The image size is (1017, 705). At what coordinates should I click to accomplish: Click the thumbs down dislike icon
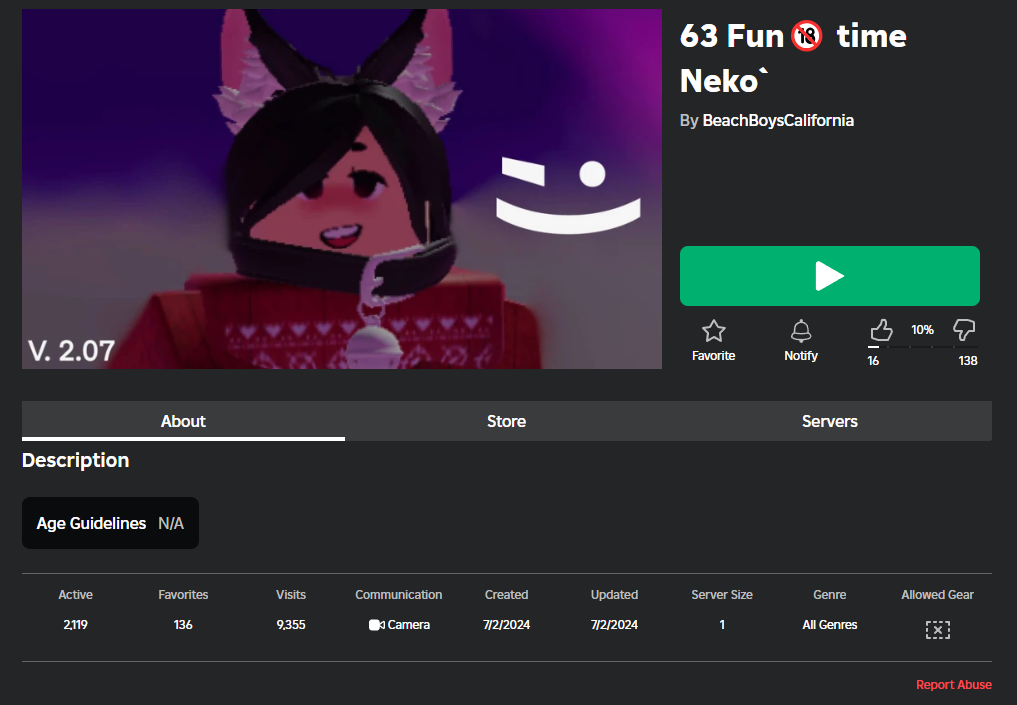point(964,330)
